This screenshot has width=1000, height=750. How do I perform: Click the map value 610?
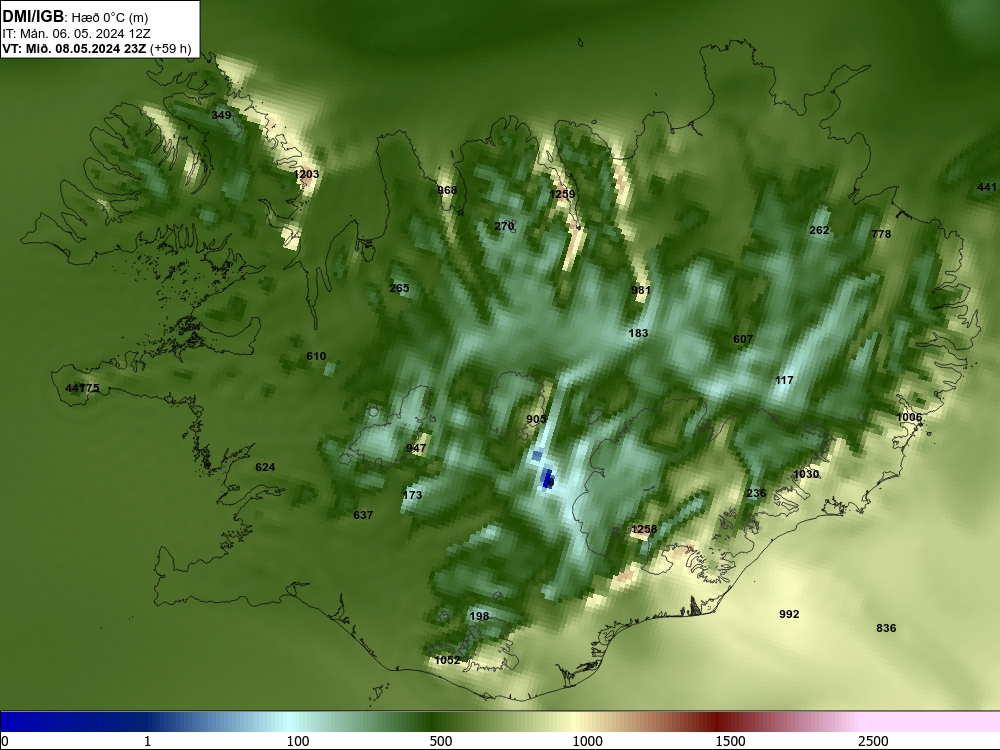coord(316,357)
